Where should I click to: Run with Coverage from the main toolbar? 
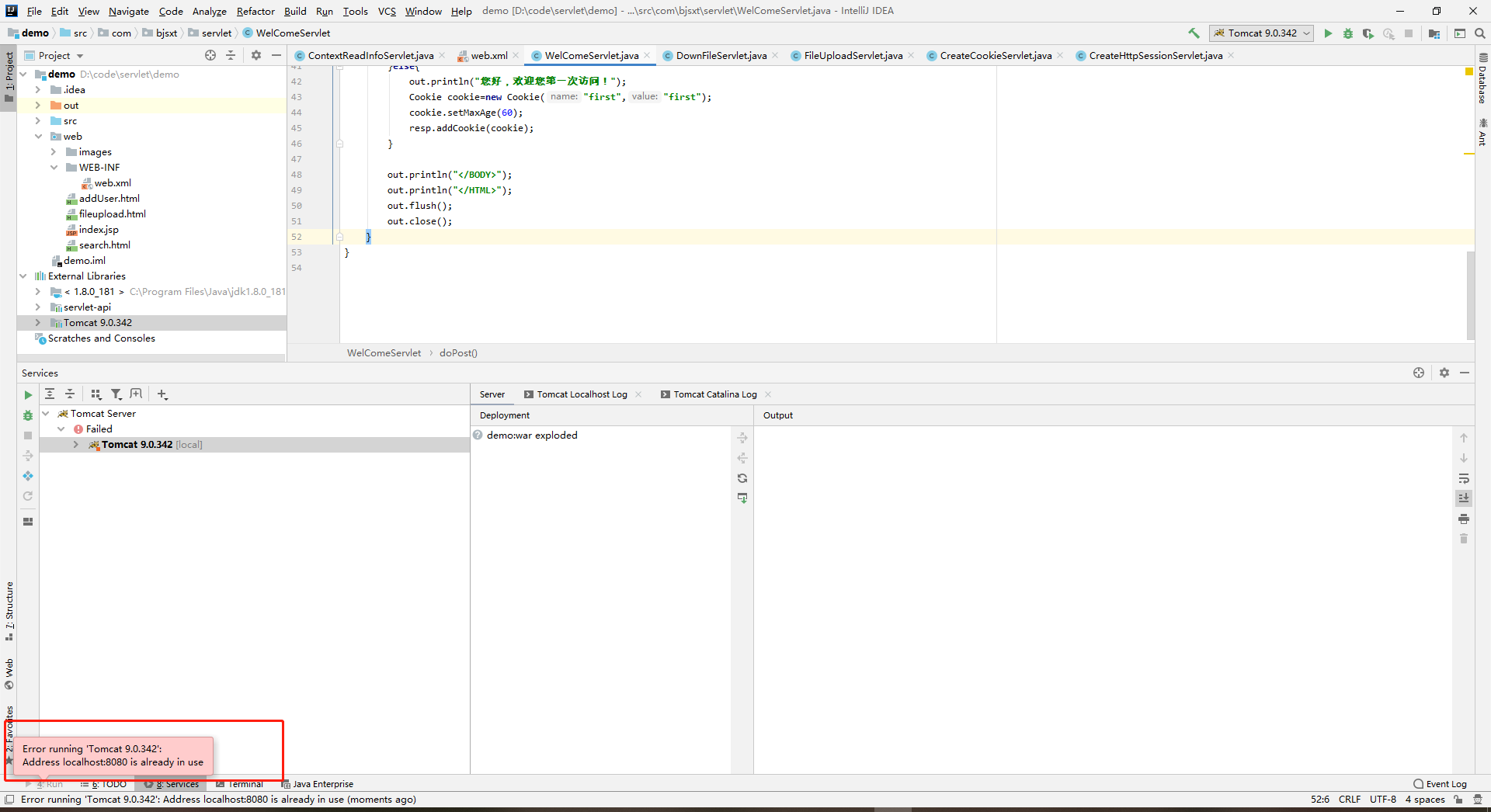(1368, 33)
